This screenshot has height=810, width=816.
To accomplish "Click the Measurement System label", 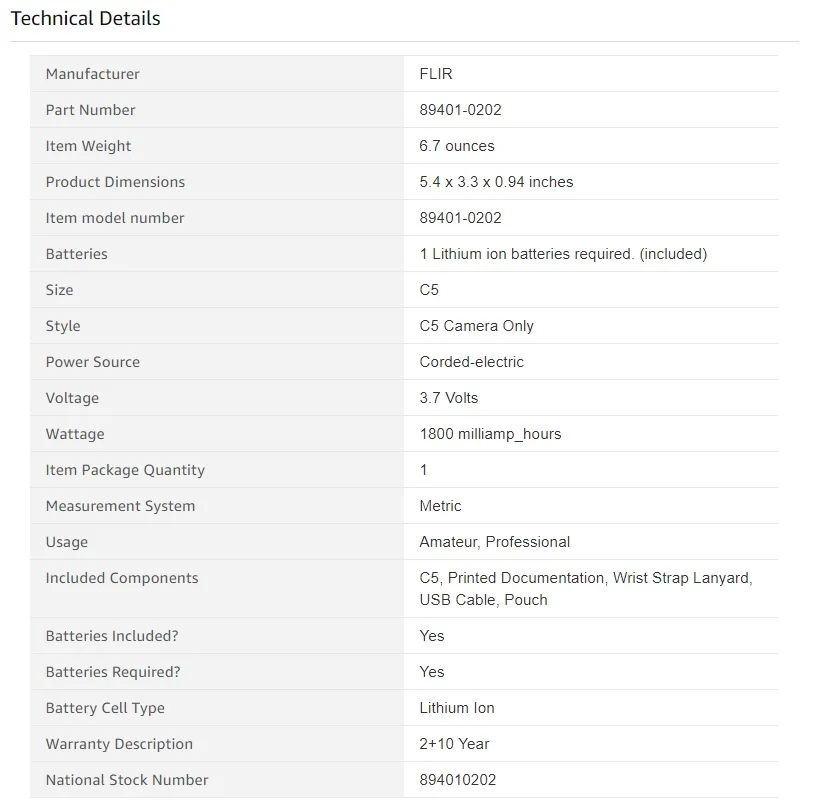I will [x=120, y=506].
